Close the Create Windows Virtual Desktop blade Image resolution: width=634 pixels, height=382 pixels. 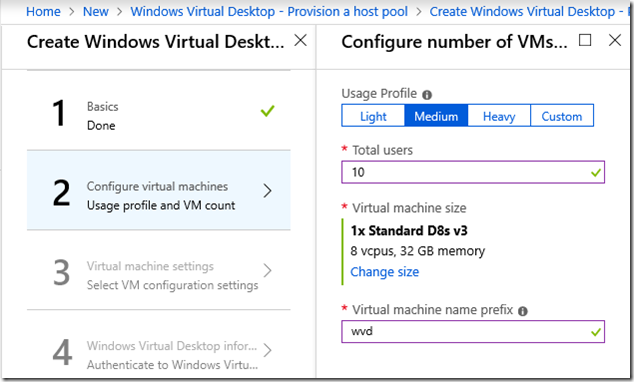[300, 40]
